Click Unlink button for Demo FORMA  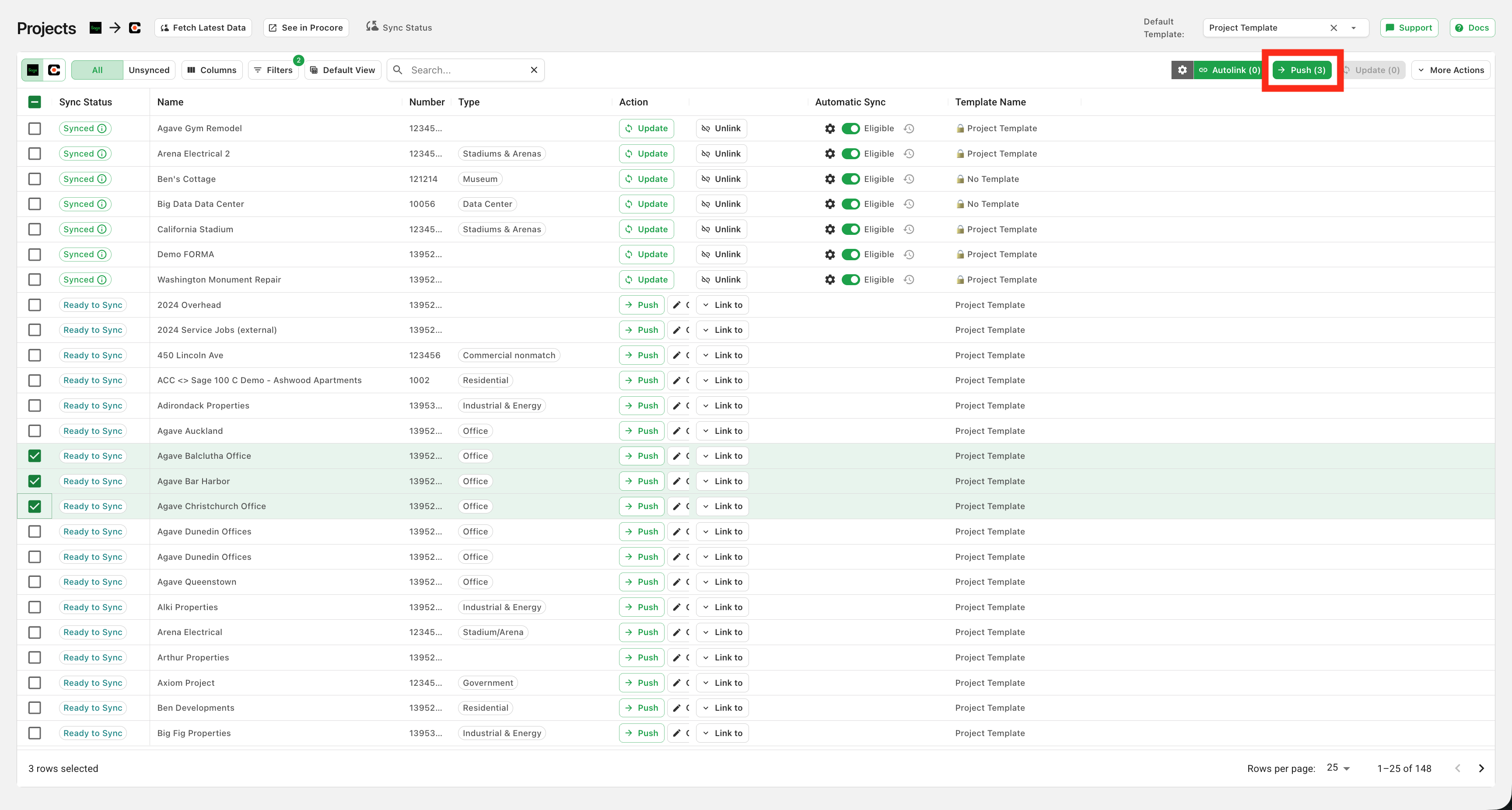point(721,254)
